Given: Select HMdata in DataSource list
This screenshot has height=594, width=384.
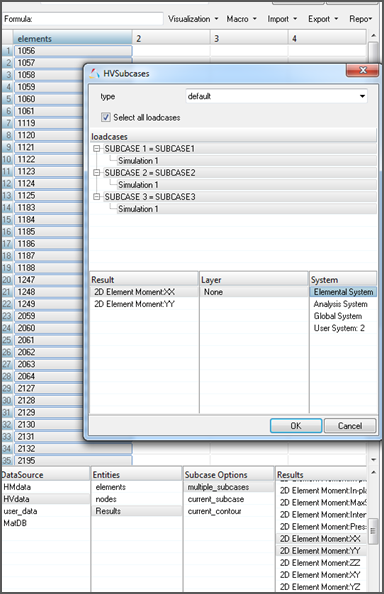Looking at the screenshot, I should 45,487.
